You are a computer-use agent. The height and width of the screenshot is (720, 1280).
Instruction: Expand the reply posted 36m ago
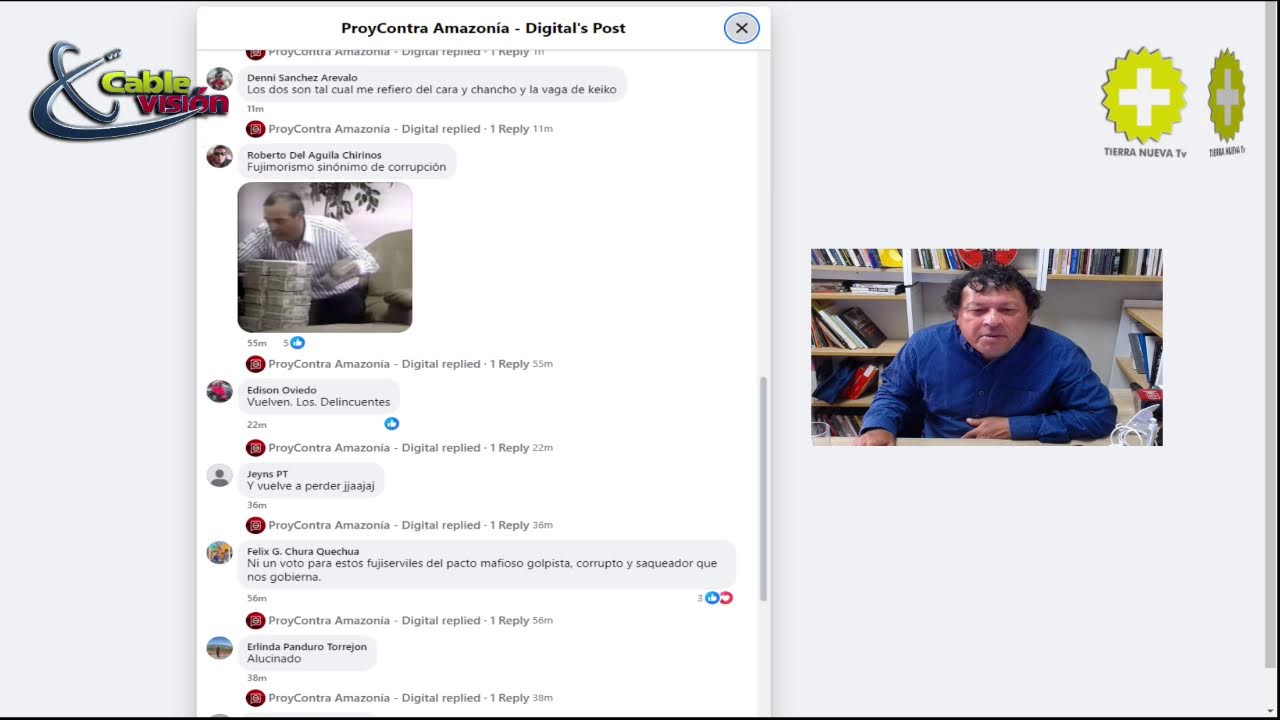point(399,525)
